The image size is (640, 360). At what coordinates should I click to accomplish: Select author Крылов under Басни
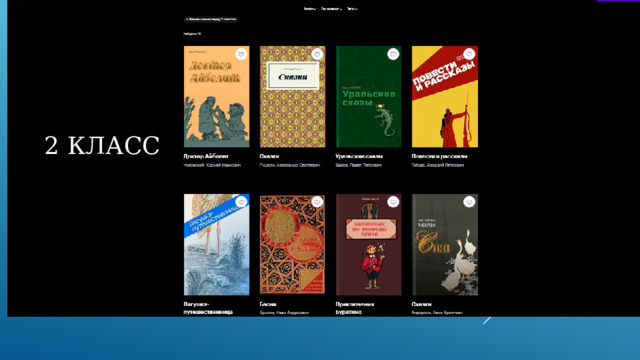284,313
